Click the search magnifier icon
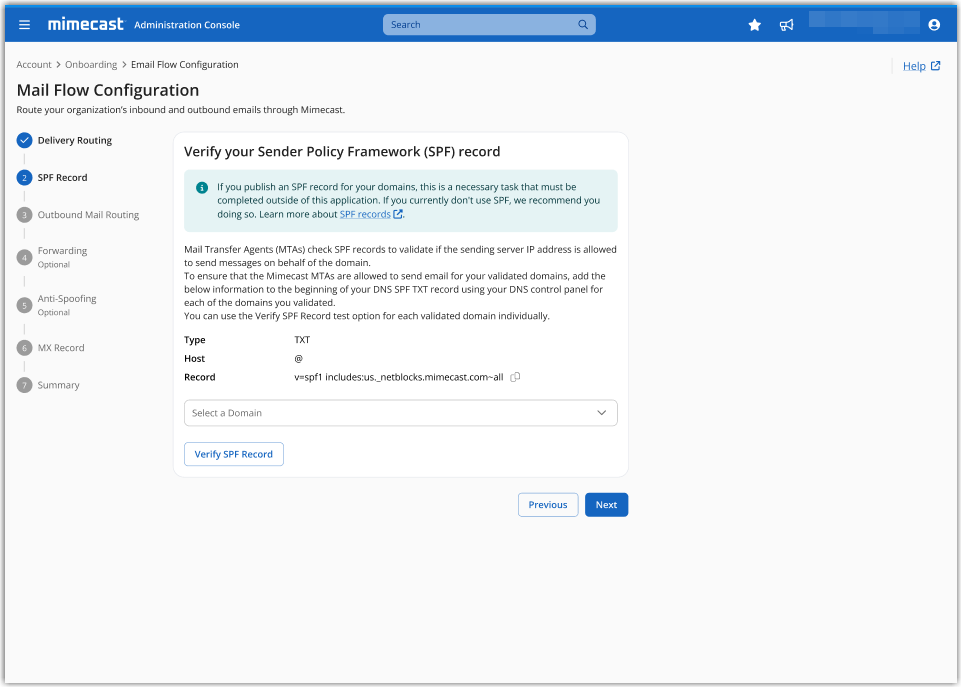 [583, 24]
